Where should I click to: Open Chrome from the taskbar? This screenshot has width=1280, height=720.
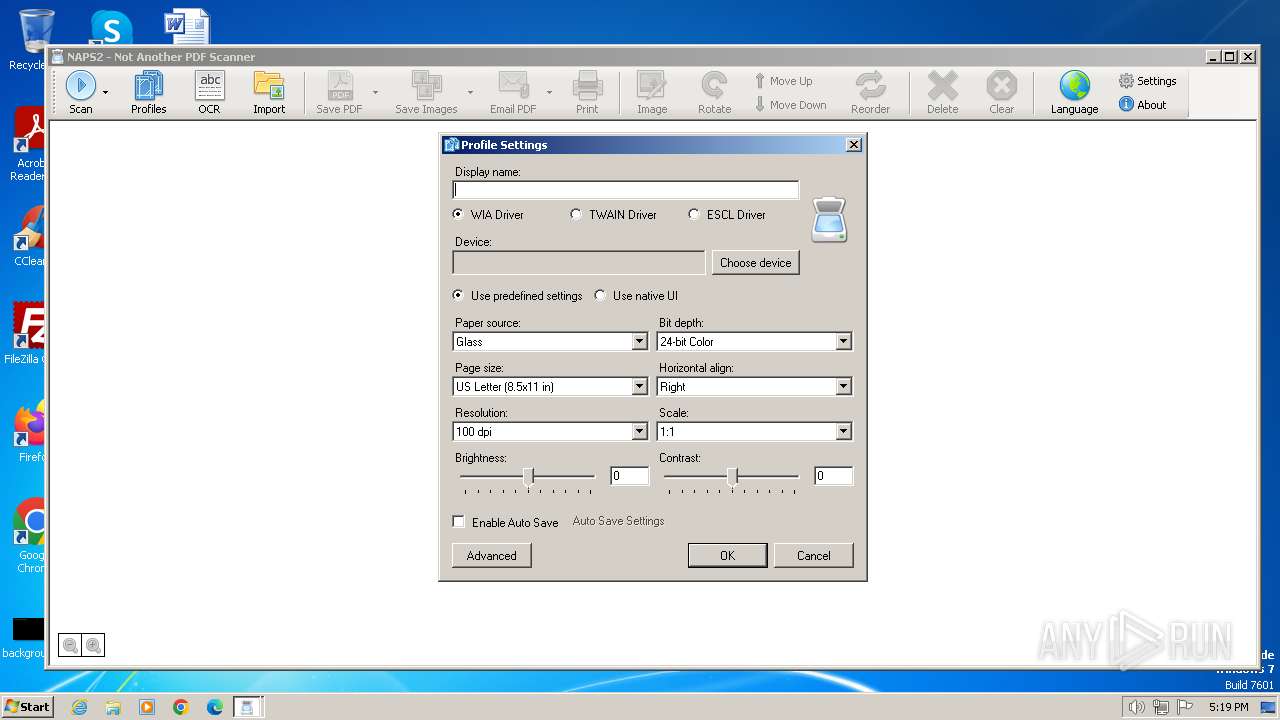click(181, 707)
